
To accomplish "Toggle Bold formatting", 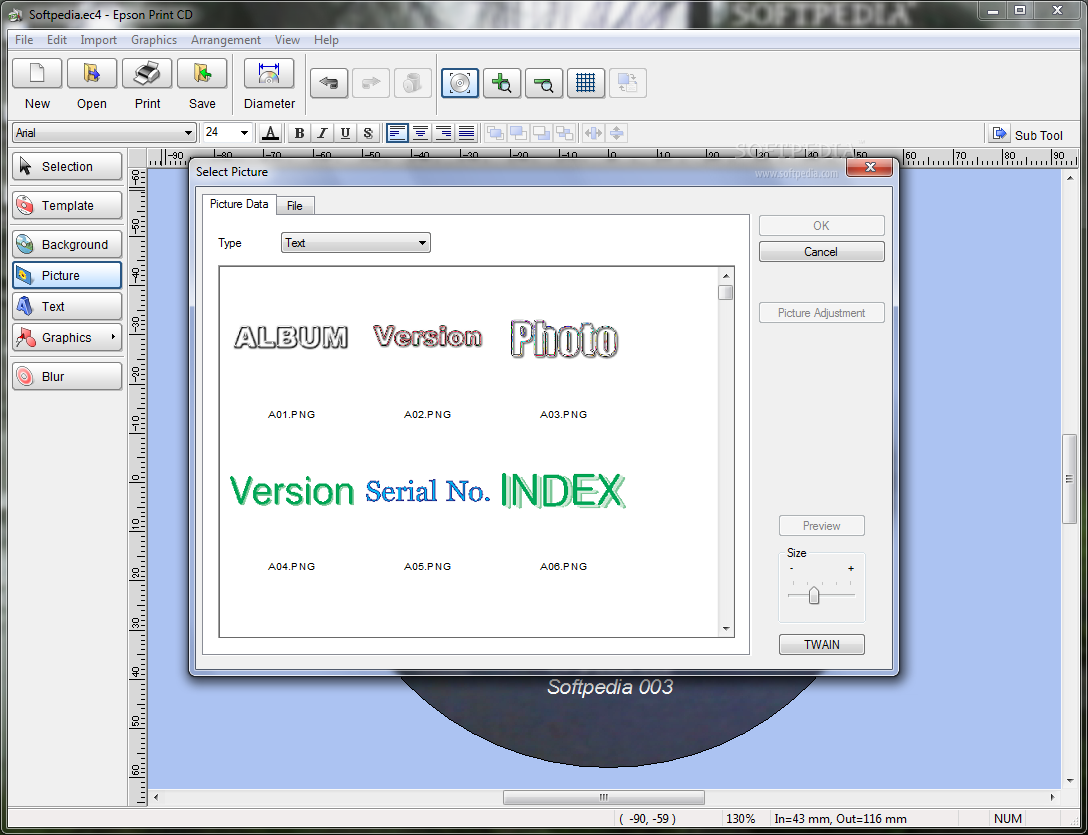I will (299, 133).
